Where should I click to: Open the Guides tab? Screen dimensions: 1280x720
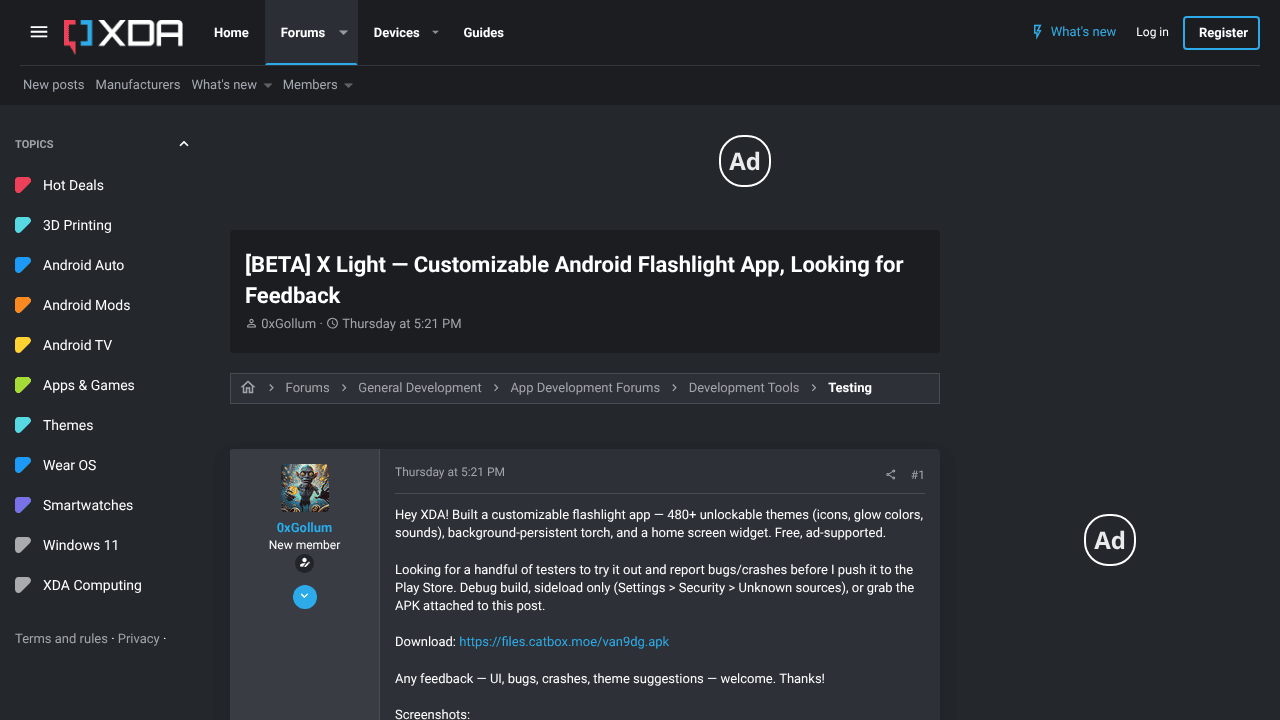click(x=483, y=33)
